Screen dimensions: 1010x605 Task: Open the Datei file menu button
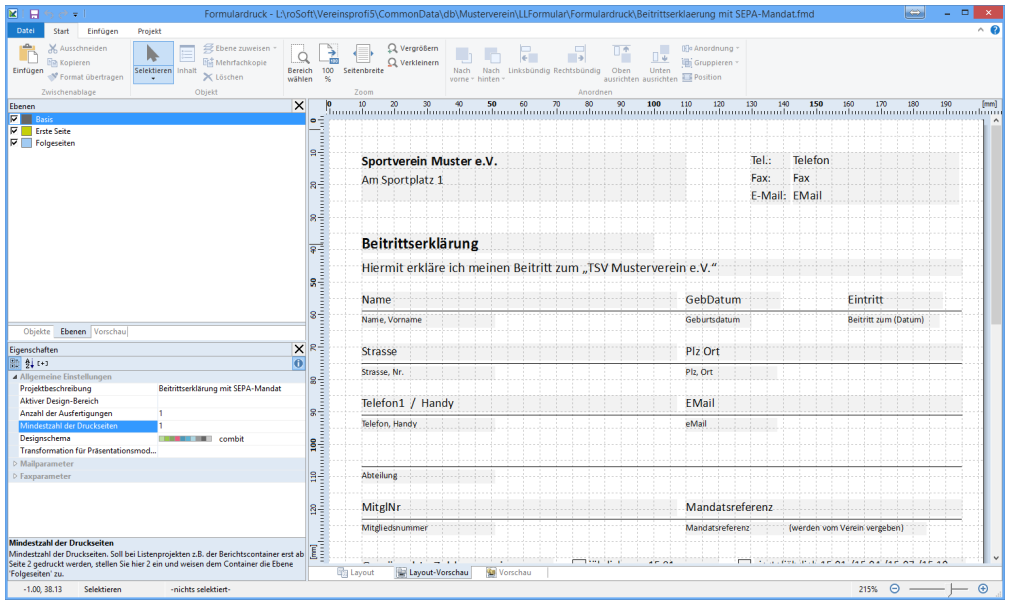(x=25, y=31)
